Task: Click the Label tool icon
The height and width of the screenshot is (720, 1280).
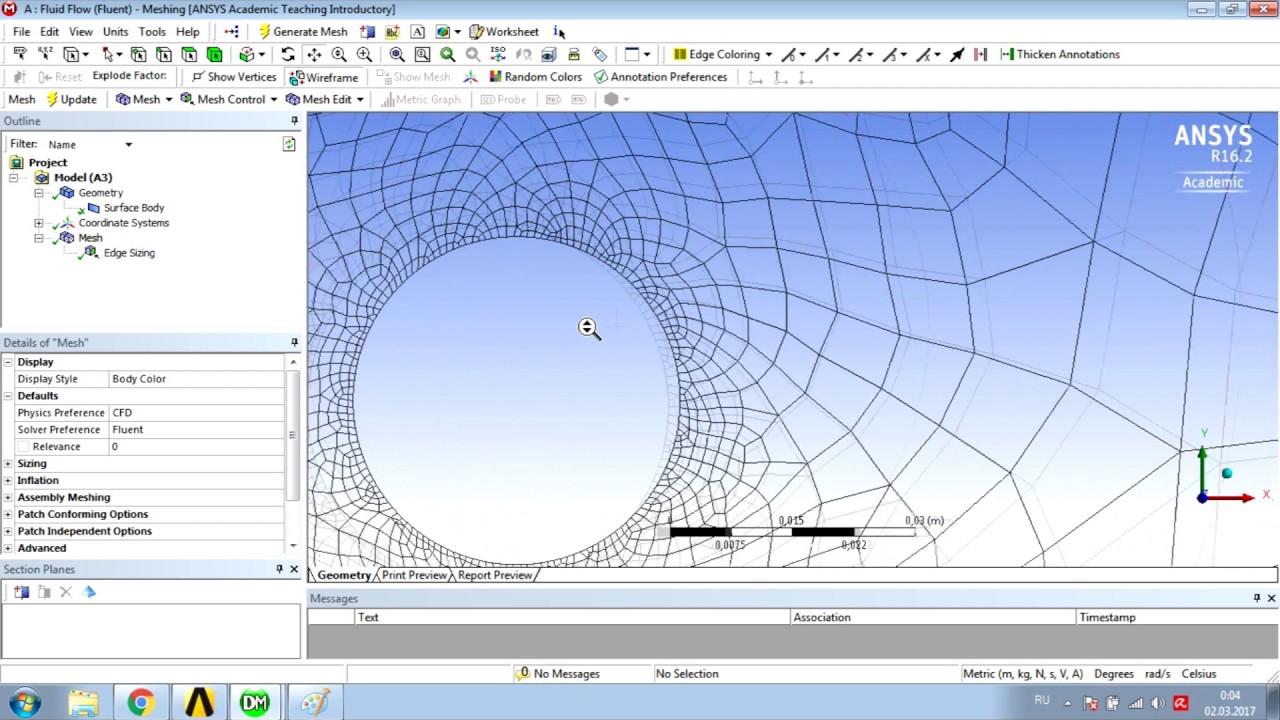Action: click(x=19, y=54)
